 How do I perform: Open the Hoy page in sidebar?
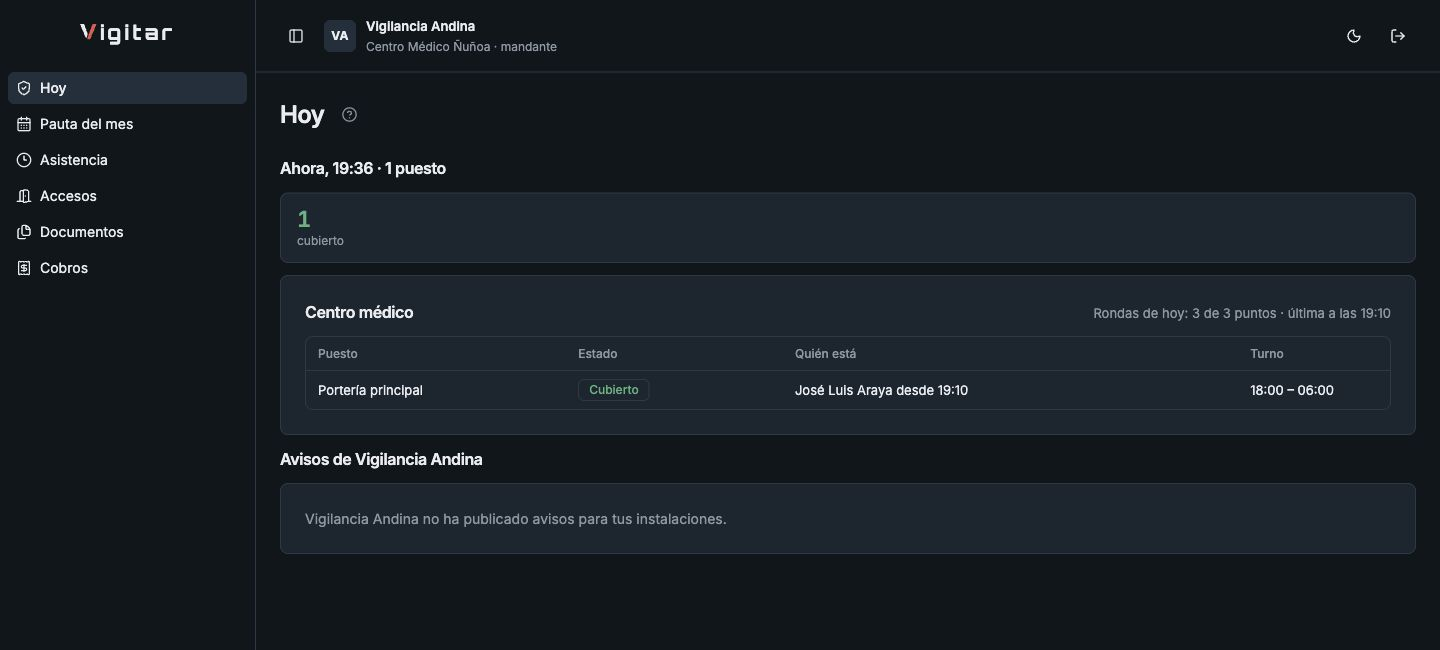[x=127, y=88]
